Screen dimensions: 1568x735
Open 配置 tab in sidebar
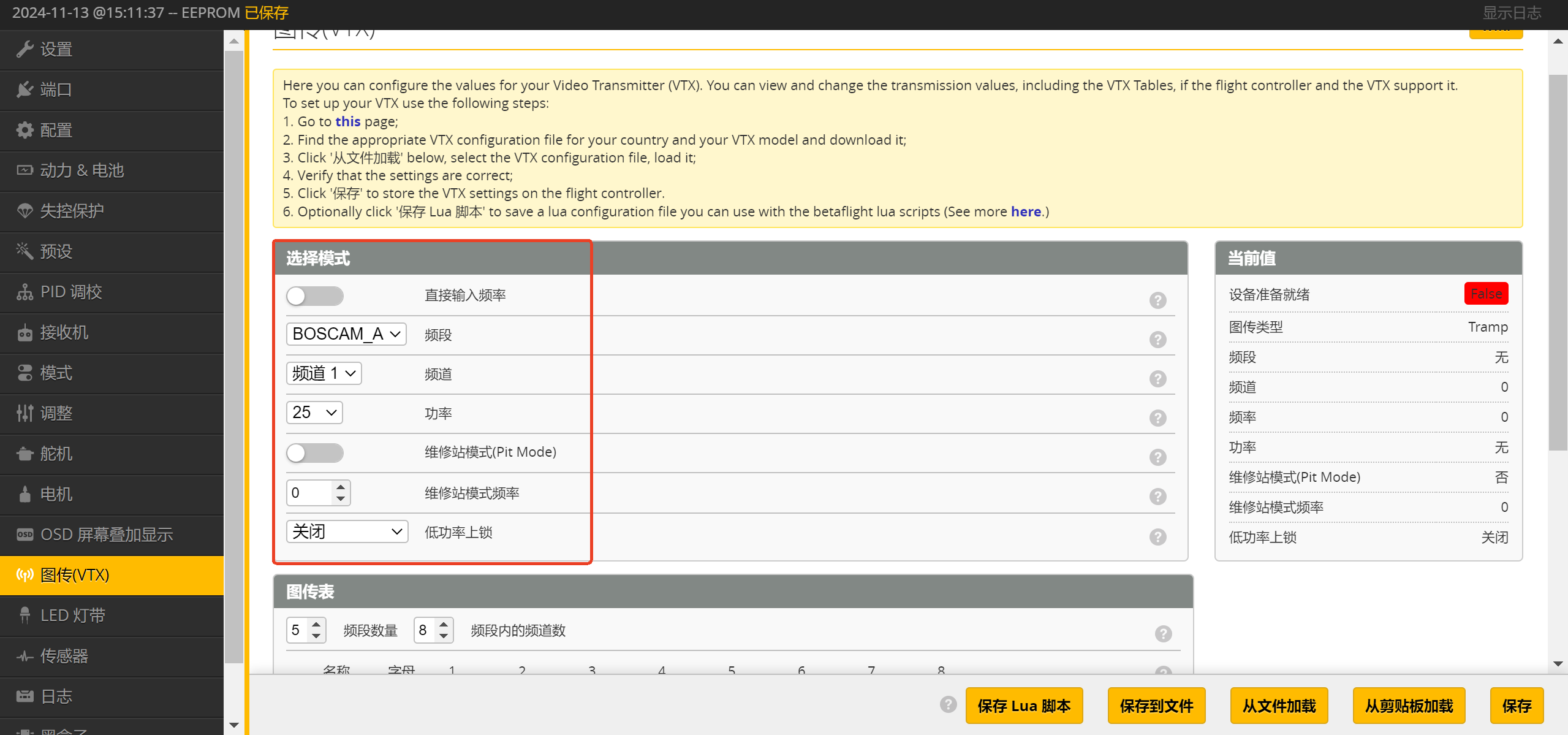(x=112, y=130)
